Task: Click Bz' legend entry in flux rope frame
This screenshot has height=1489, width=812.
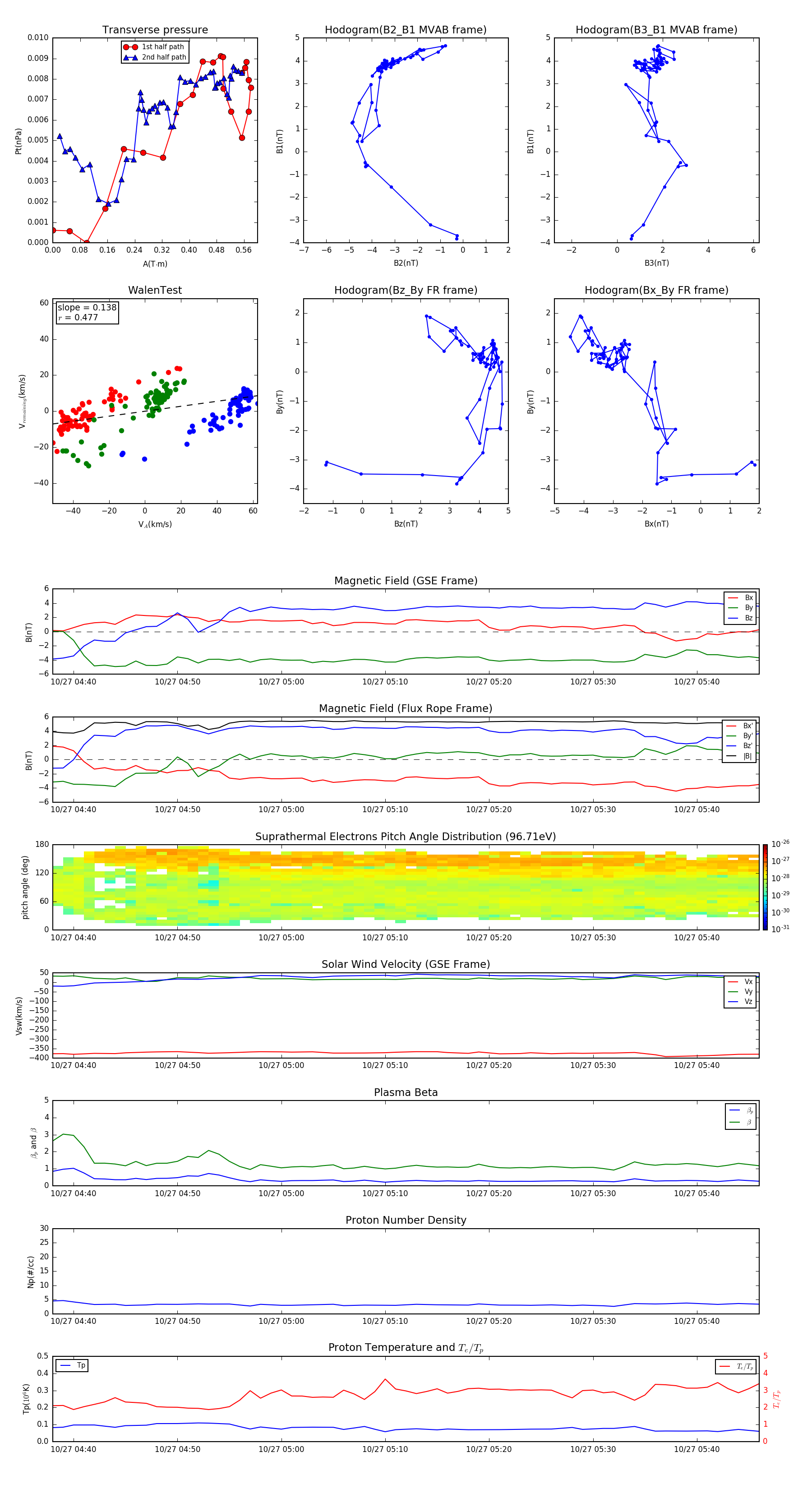Action: [x=740, y=746]
